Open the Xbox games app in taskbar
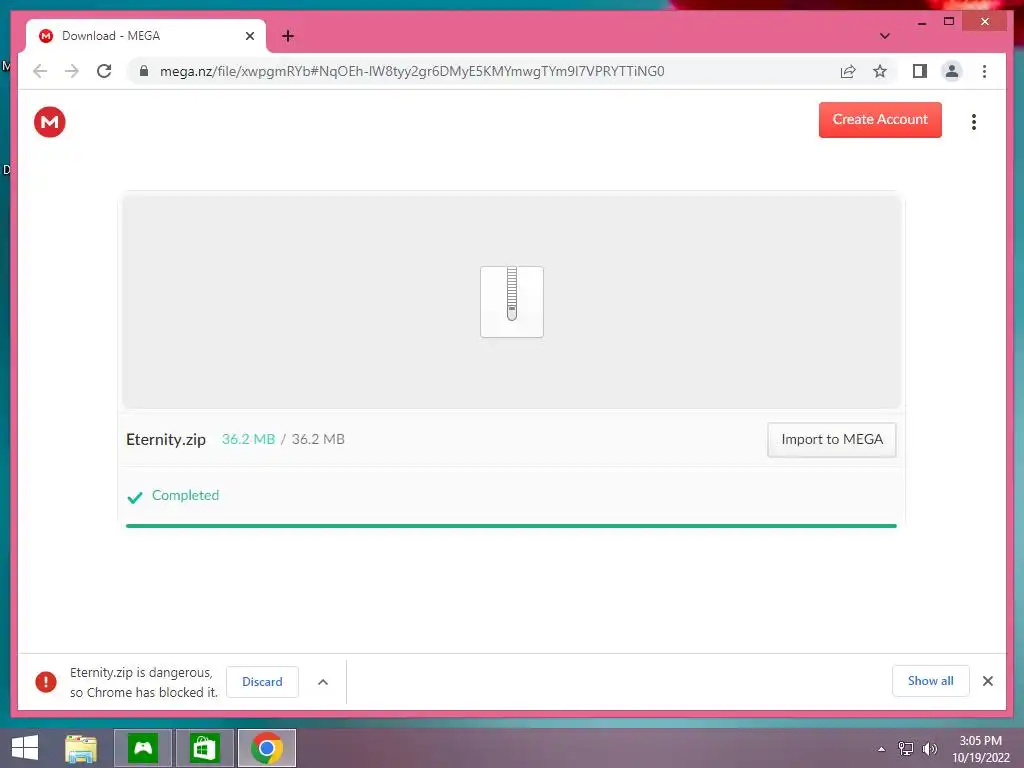 pyautogui.click(x=143, y=748)
